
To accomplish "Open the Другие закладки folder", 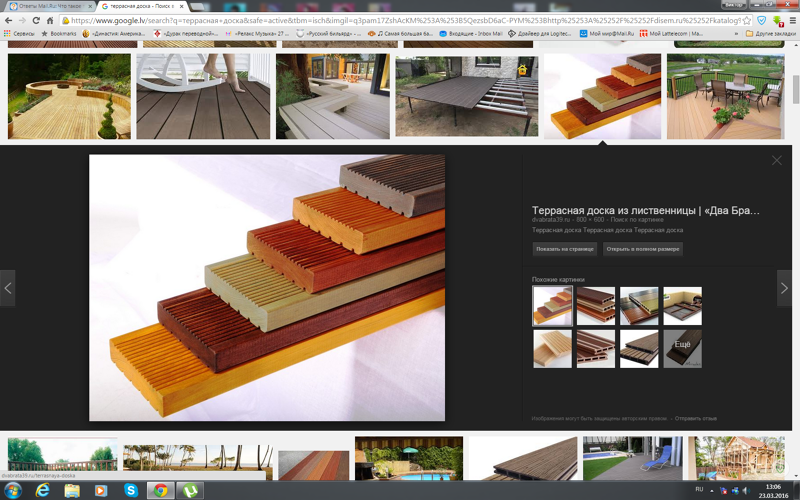I will (x=770, y=33).
